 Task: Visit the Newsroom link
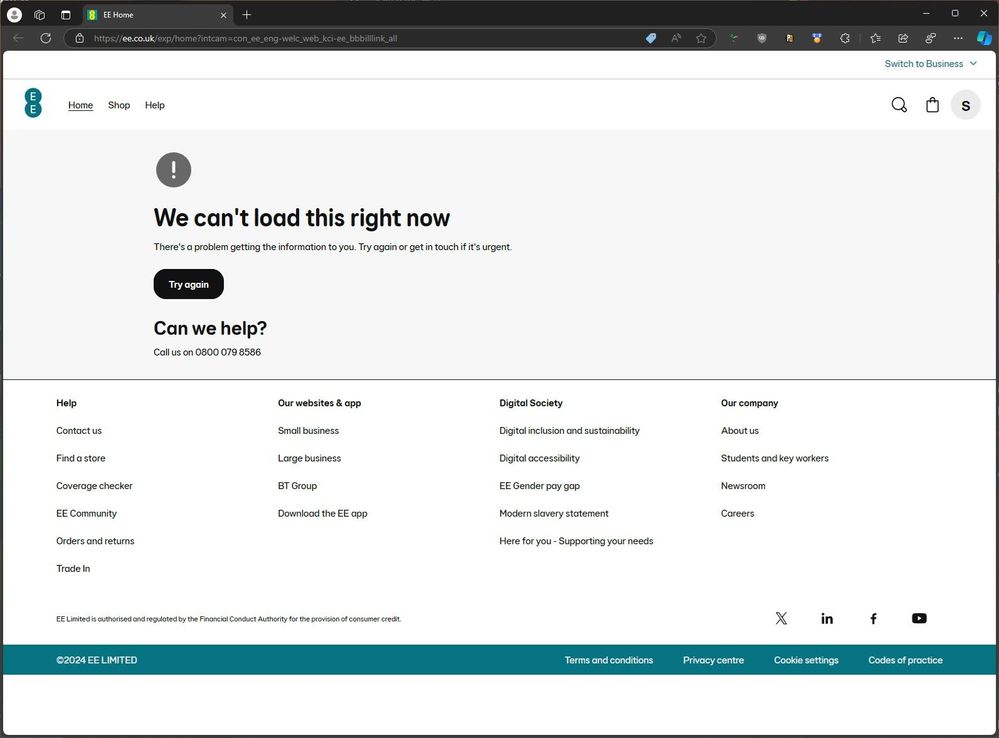[x=743, y=486]
